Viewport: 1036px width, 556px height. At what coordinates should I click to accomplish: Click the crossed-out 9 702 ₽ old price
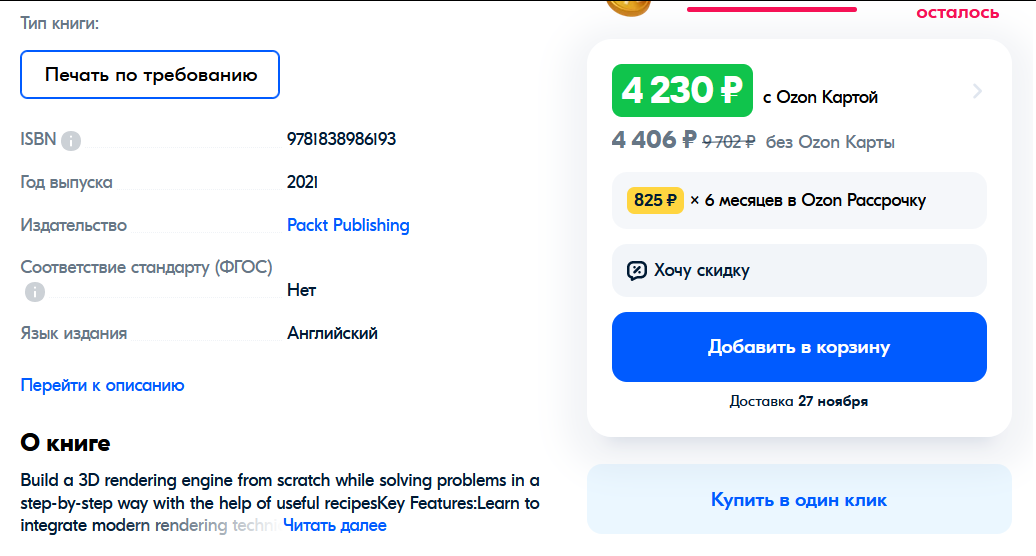click(729, 142)
